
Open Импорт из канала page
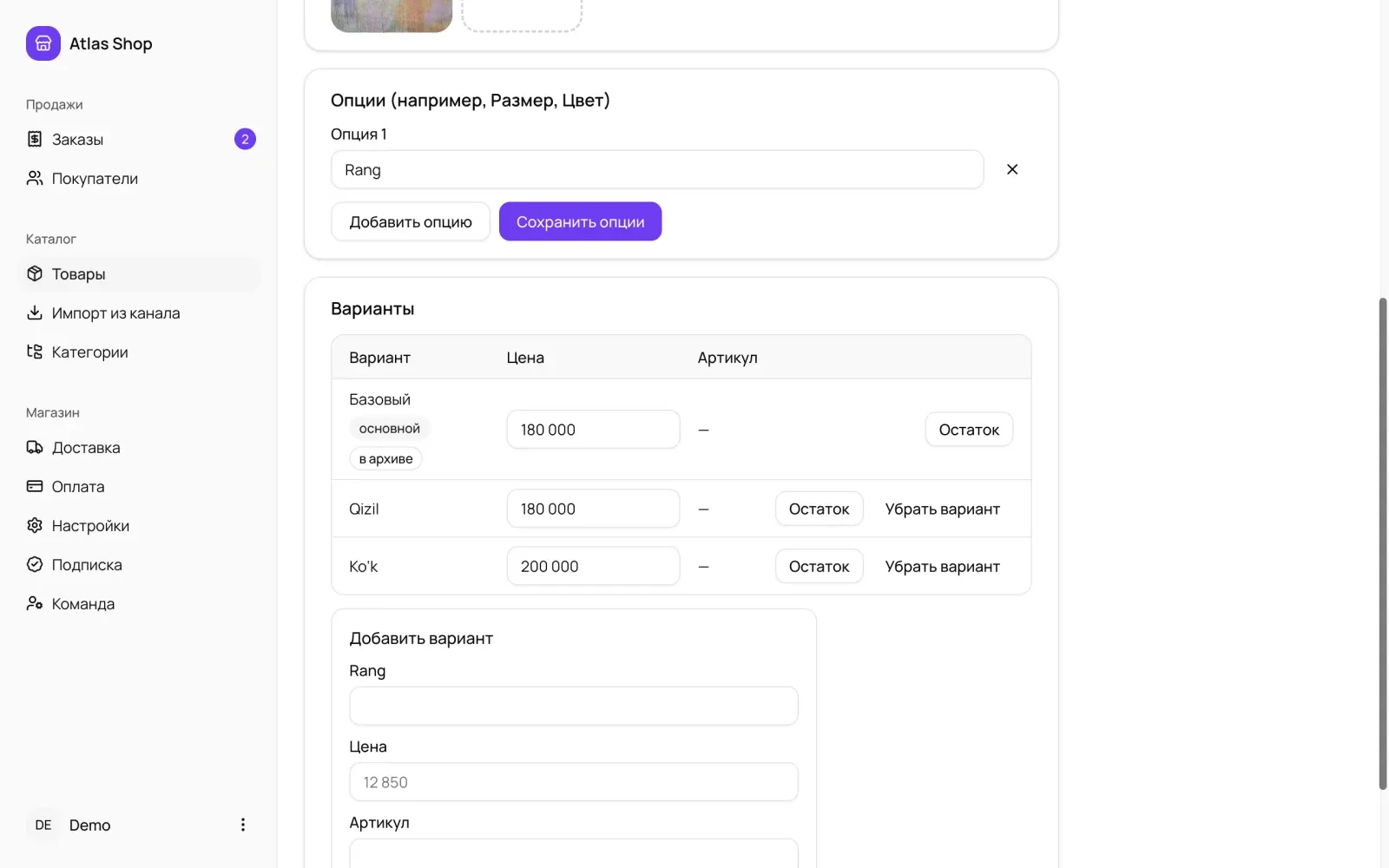[x=139, y=312]
